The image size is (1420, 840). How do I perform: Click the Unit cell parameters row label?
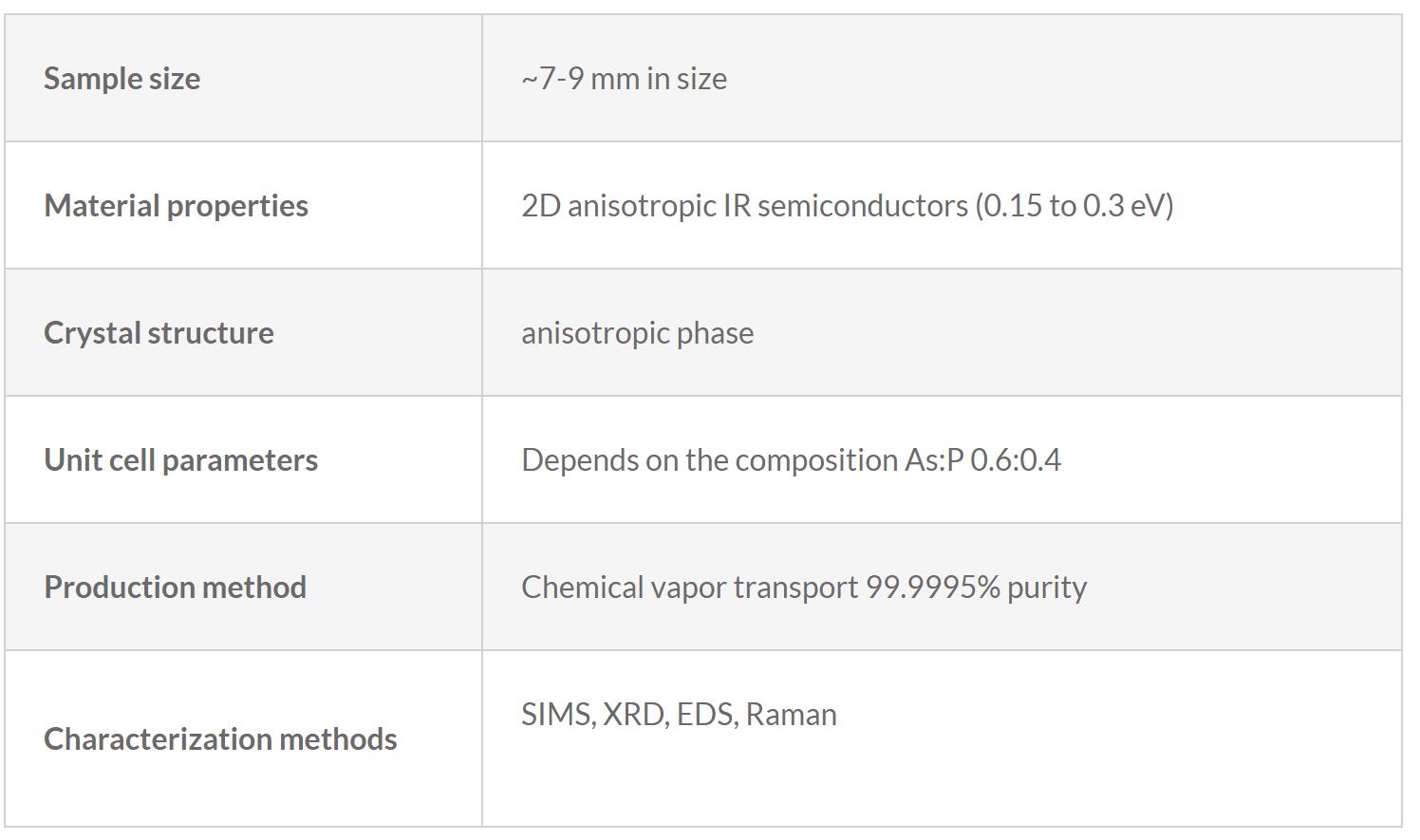tap(180, 460)
